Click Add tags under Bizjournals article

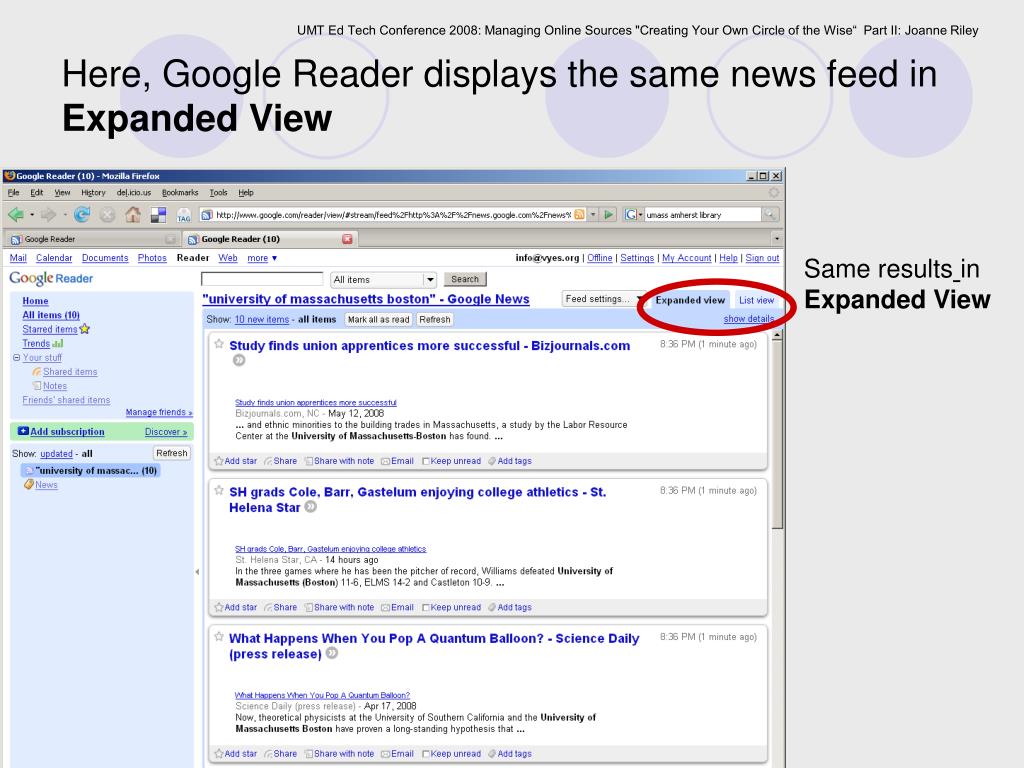pos(510,461)
